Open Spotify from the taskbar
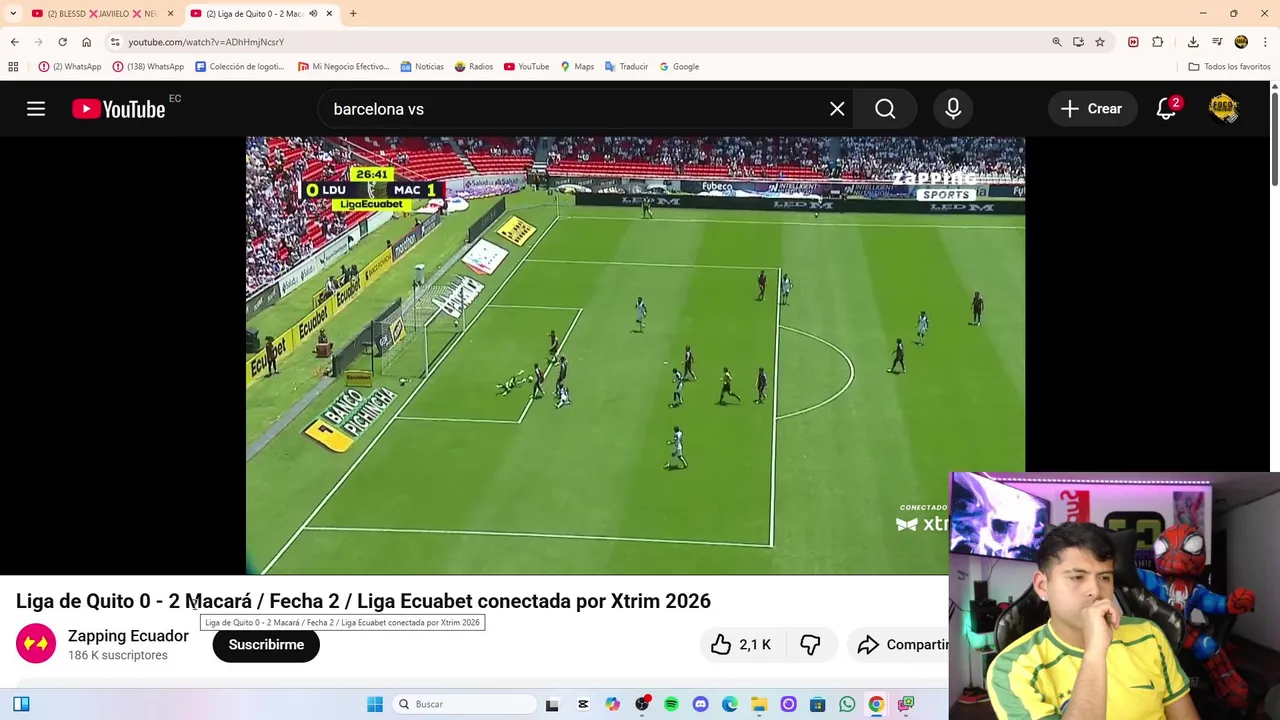Image resolution: width=1280 pixels, height=720 pixels. [x=671, y=704]
